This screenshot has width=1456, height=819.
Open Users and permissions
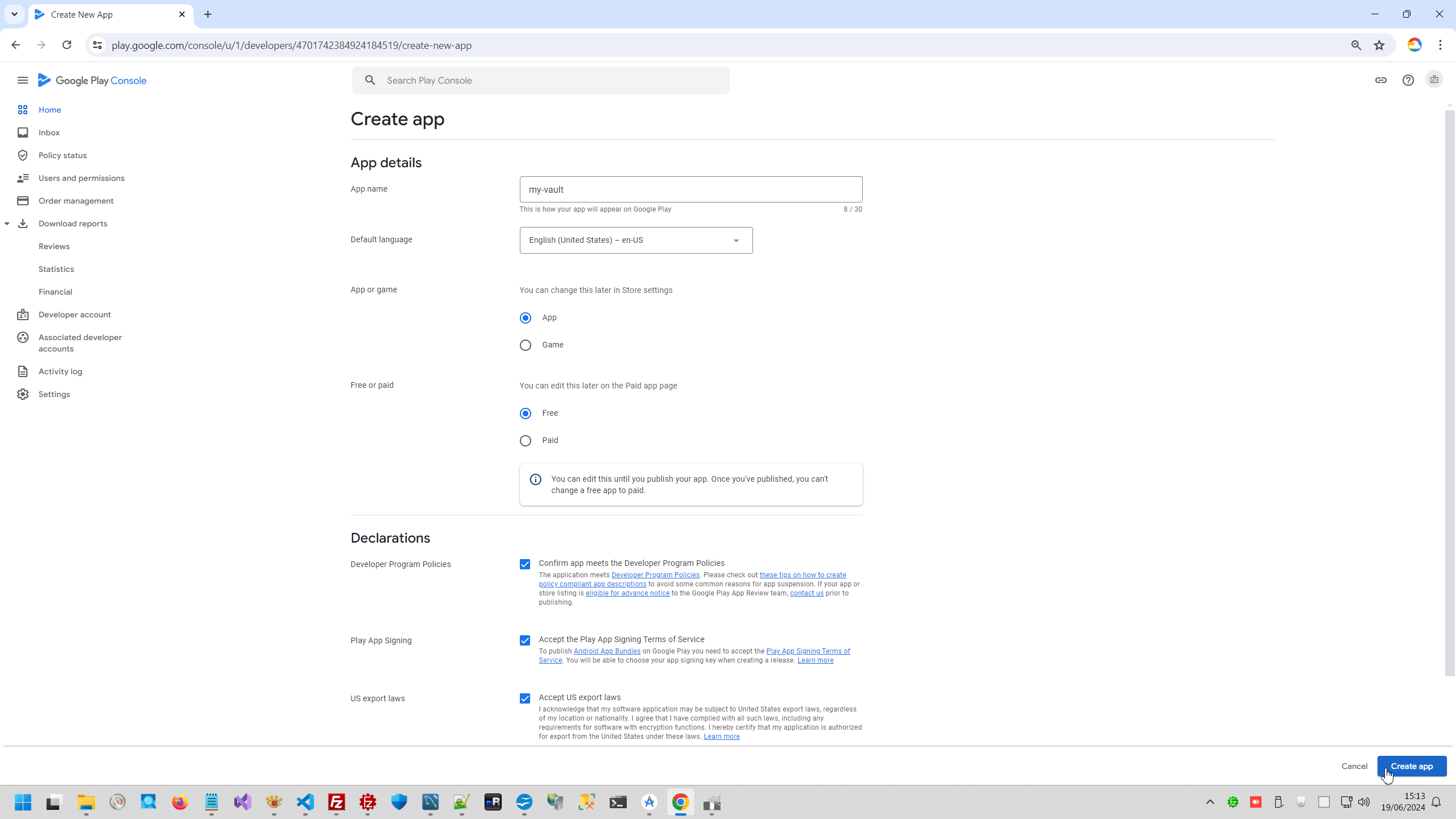pos(81,178)
